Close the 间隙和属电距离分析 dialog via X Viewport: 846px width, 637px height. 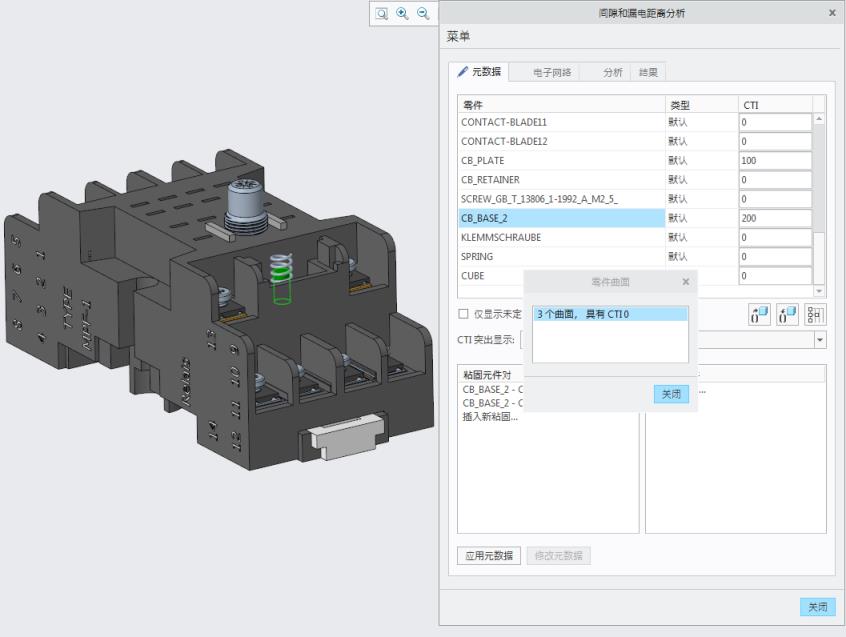tap(832, 13)
